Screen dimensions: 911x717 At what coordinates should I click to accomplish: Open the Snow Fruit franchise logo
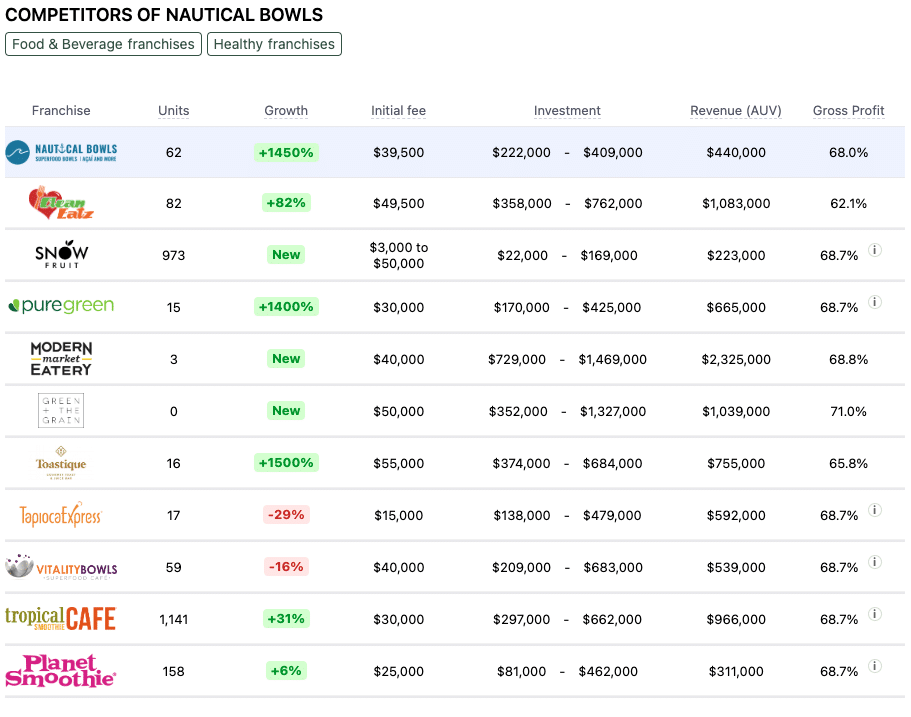(x=62, y=254)
